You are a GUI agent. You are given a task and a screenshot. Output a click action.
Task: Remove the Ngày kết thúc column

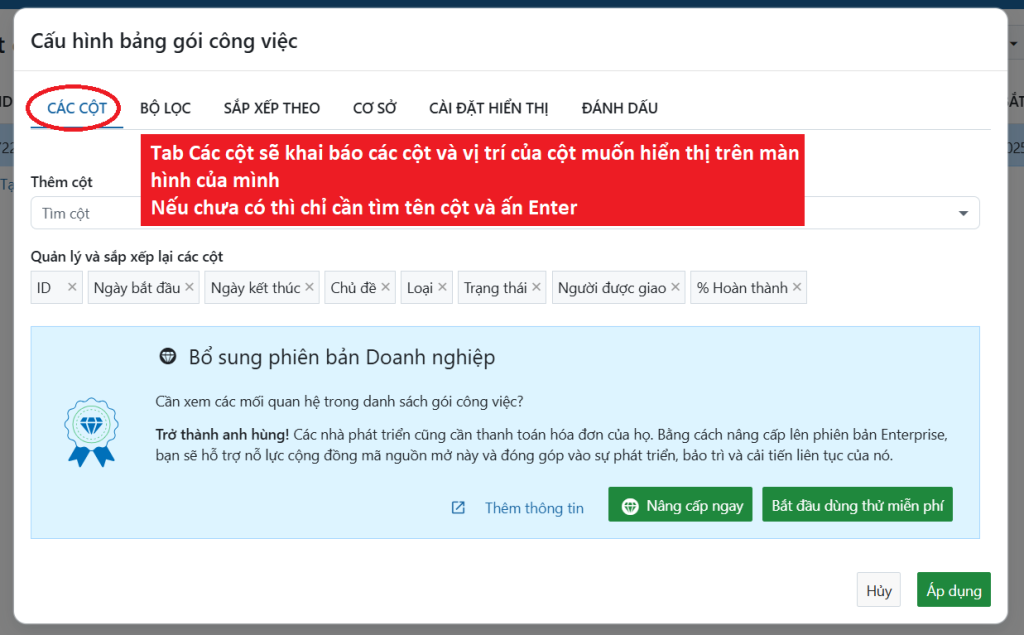(x=310, y=288)
